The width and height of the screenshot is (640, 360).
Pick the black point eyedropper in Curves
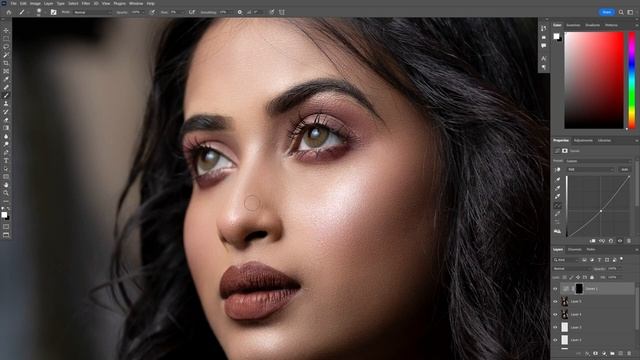click(558, 179)
